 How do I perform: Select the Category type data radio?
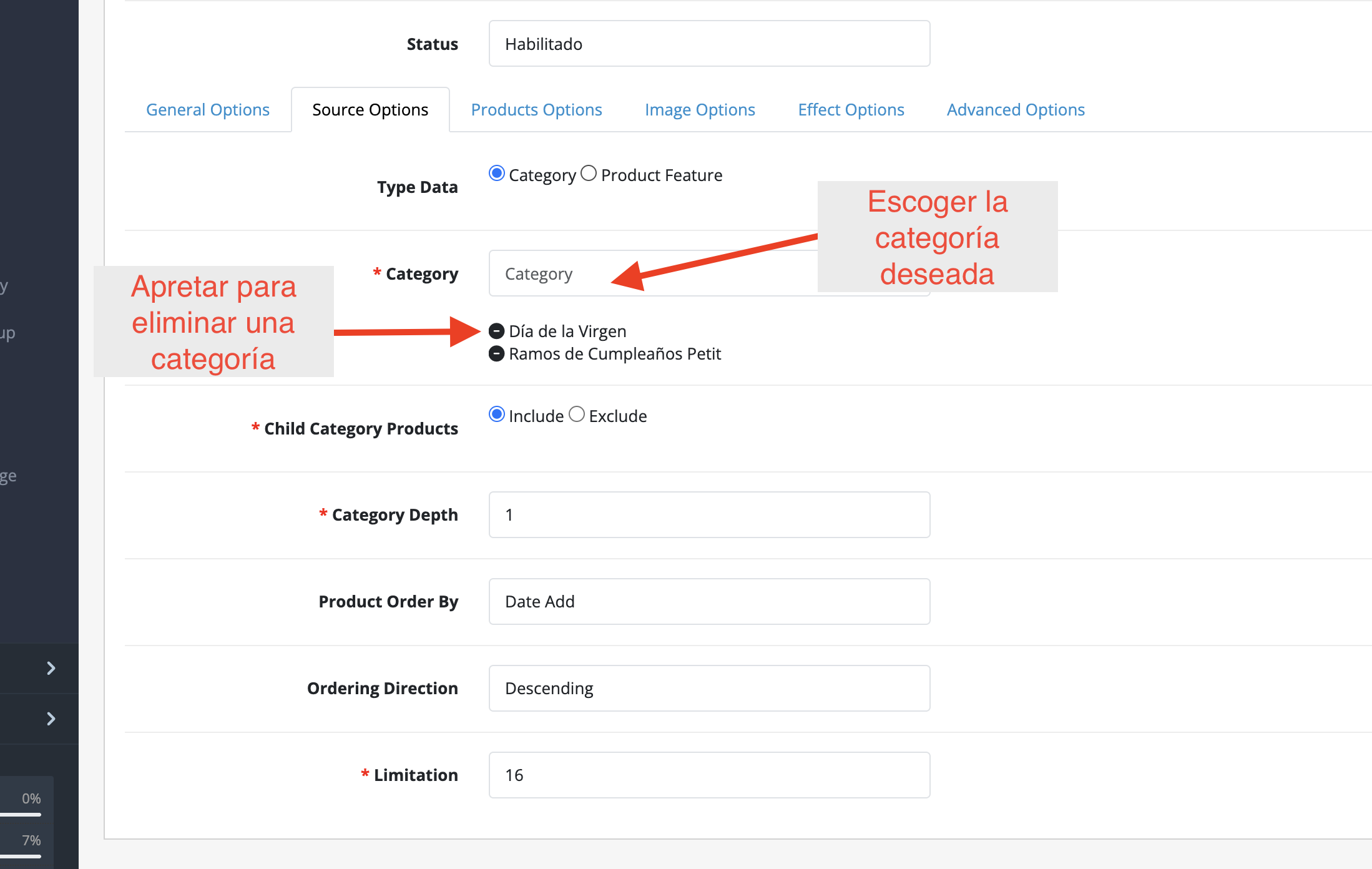coord(497,174)
